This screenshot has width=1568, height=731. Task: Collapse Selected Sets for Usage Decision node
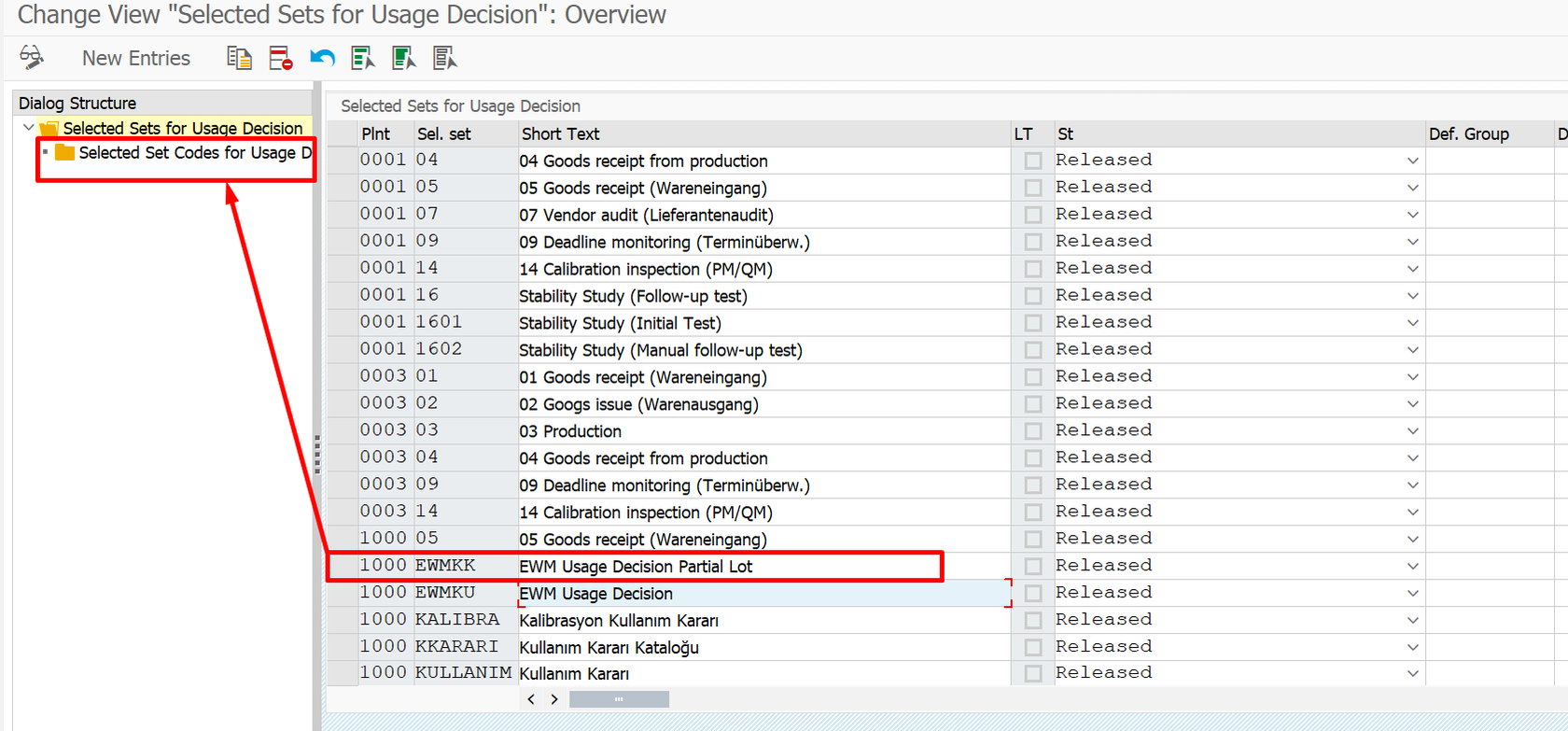tap(28, 128)
